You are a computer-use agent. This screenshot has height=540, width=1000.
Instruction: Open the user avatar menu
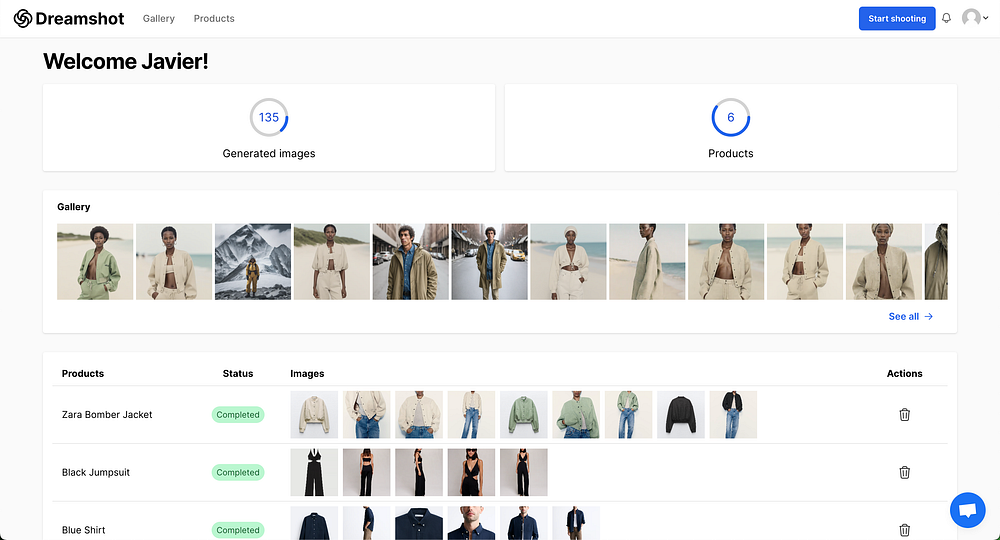click(x=974, y=18)
